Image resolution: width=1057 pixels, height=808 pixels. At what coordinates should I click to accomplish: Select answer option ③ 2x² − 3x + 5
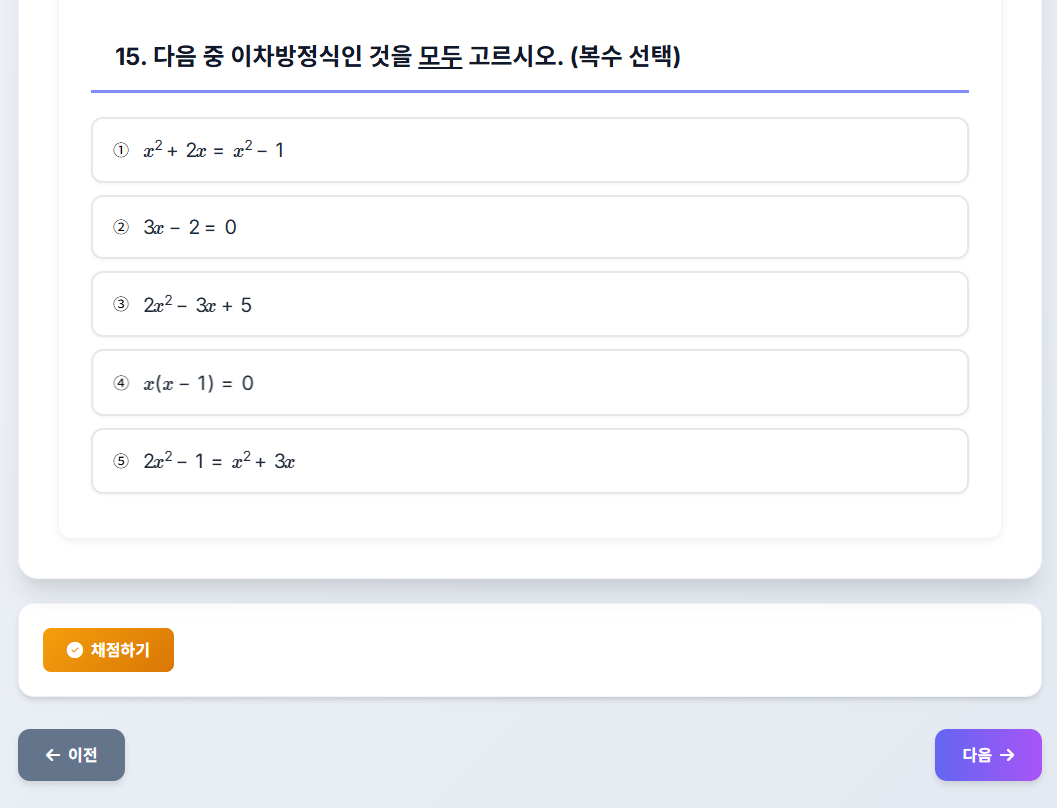tap(530, 304)
